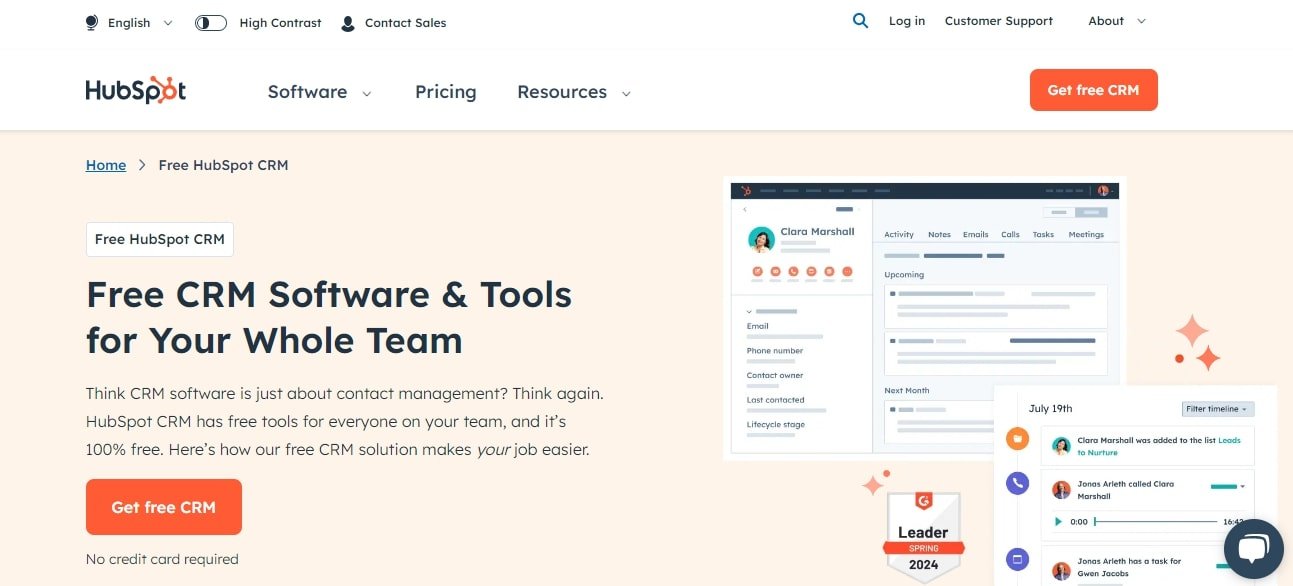The width and height of the screenshot is (1293, 586).
Task: Open the chat widget bubble
Action: click(1253, 548)
